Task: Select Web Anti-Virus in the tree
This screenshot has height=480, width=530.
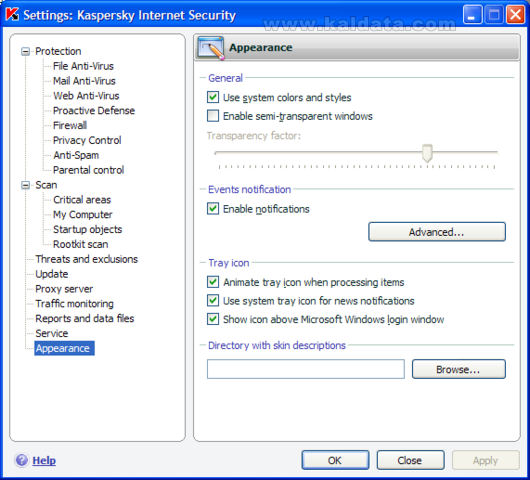Action: pyautogui.click(x=86, y=96)
